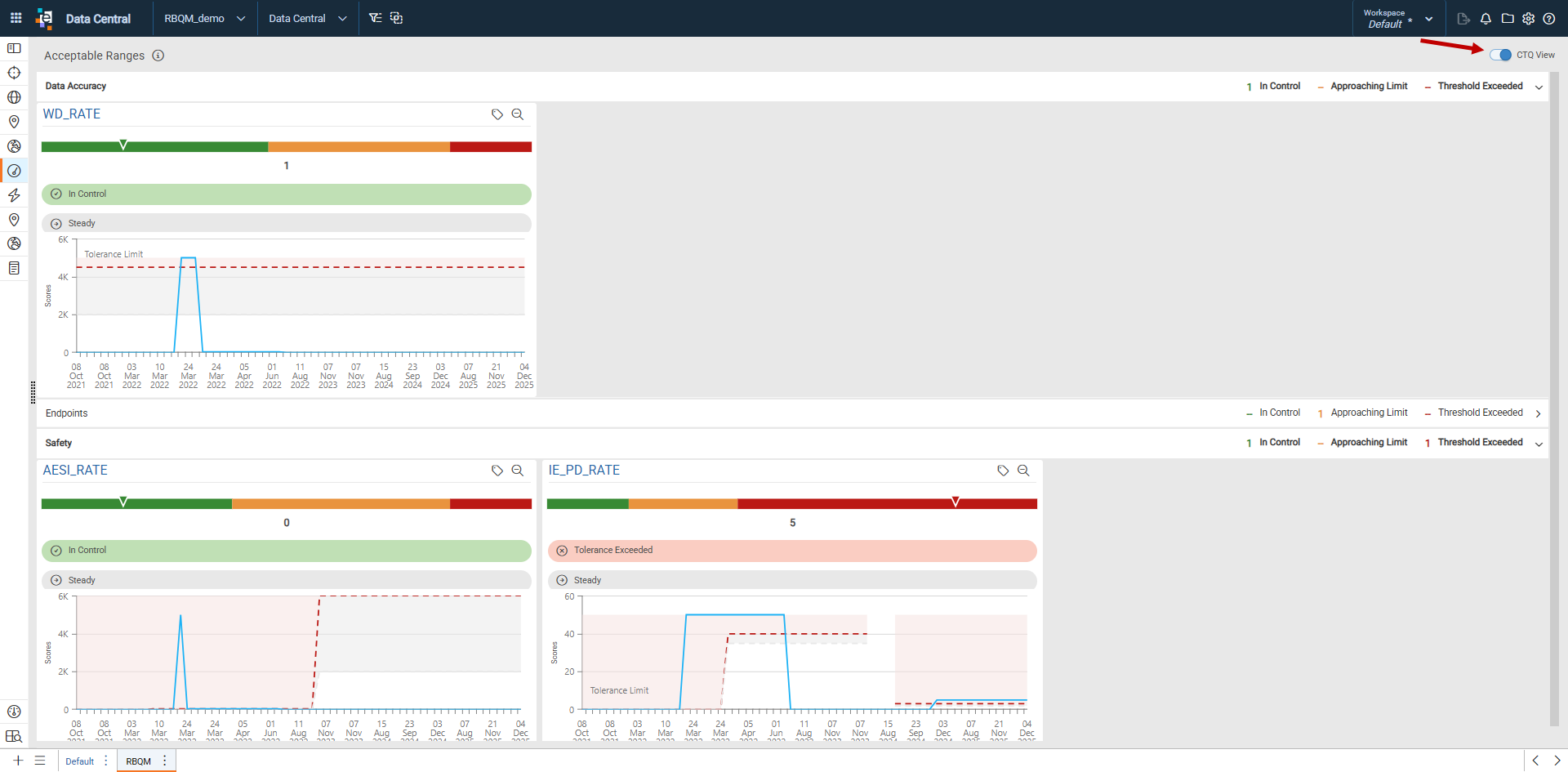Click the tag icon on WD_RATE card
The height and width of the screenshot is (772, 1568).
pyautogui.click(x=497, y=114)
